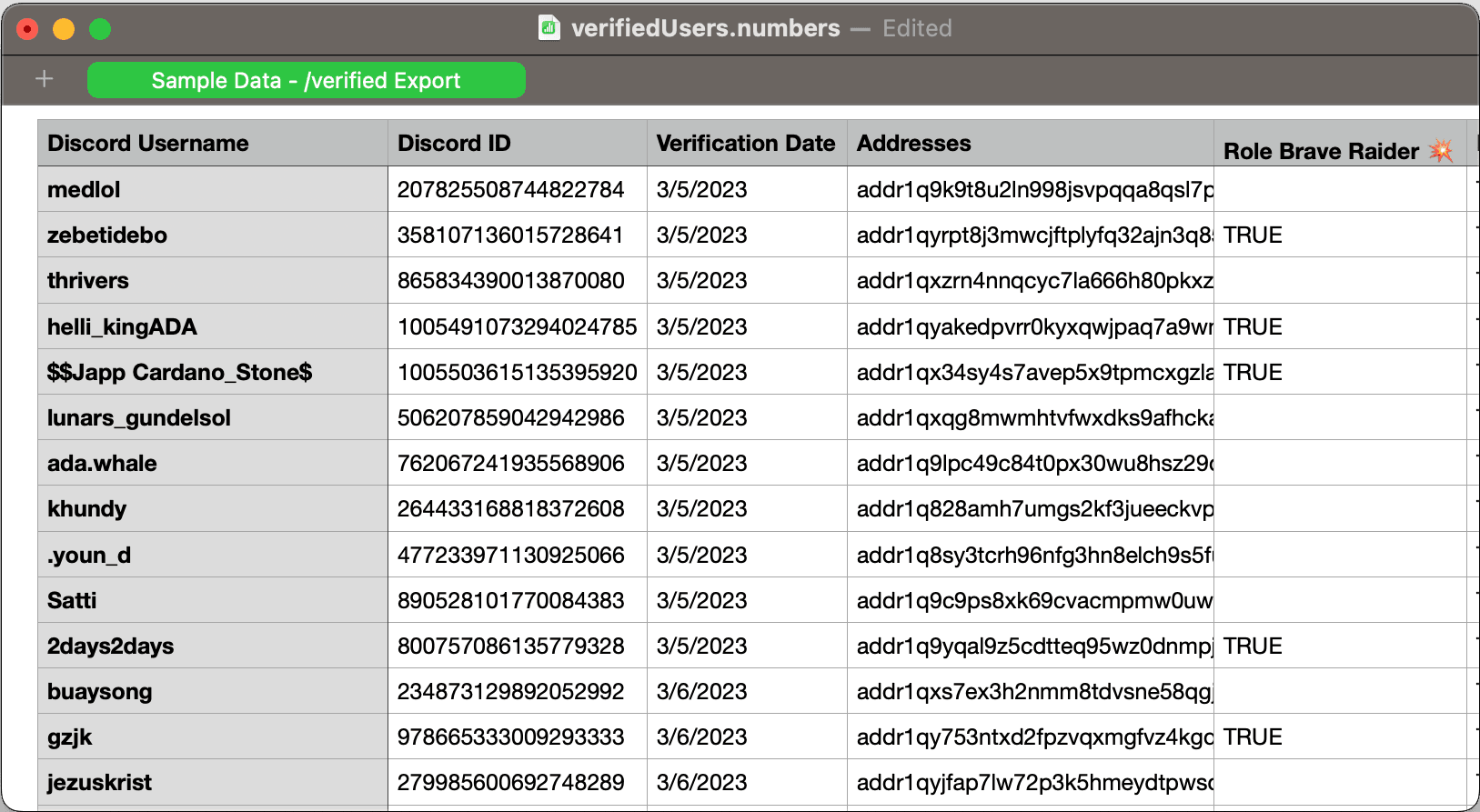Select Discord ID 800757086135779328
The width and height of the screenshot is (1480, 812).
click(x=518, y=646)
